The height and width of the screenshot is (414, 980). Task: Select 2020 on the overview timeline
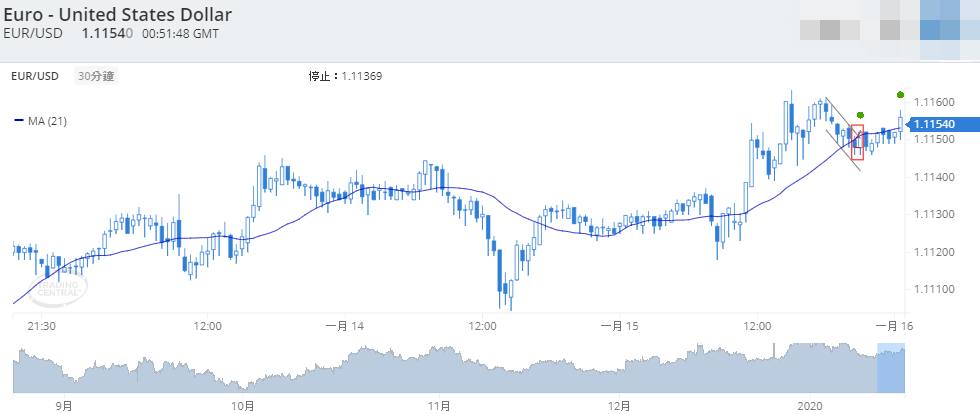point(810,405)
